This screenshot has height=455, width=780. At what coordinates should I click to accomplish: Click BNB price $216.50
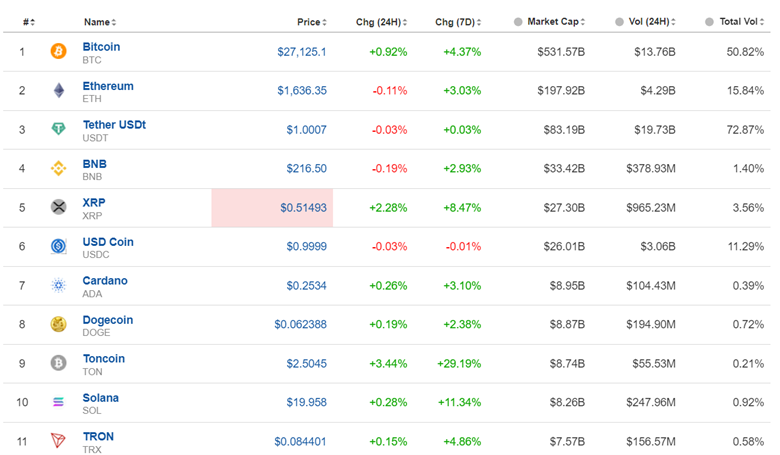(306, 169)
